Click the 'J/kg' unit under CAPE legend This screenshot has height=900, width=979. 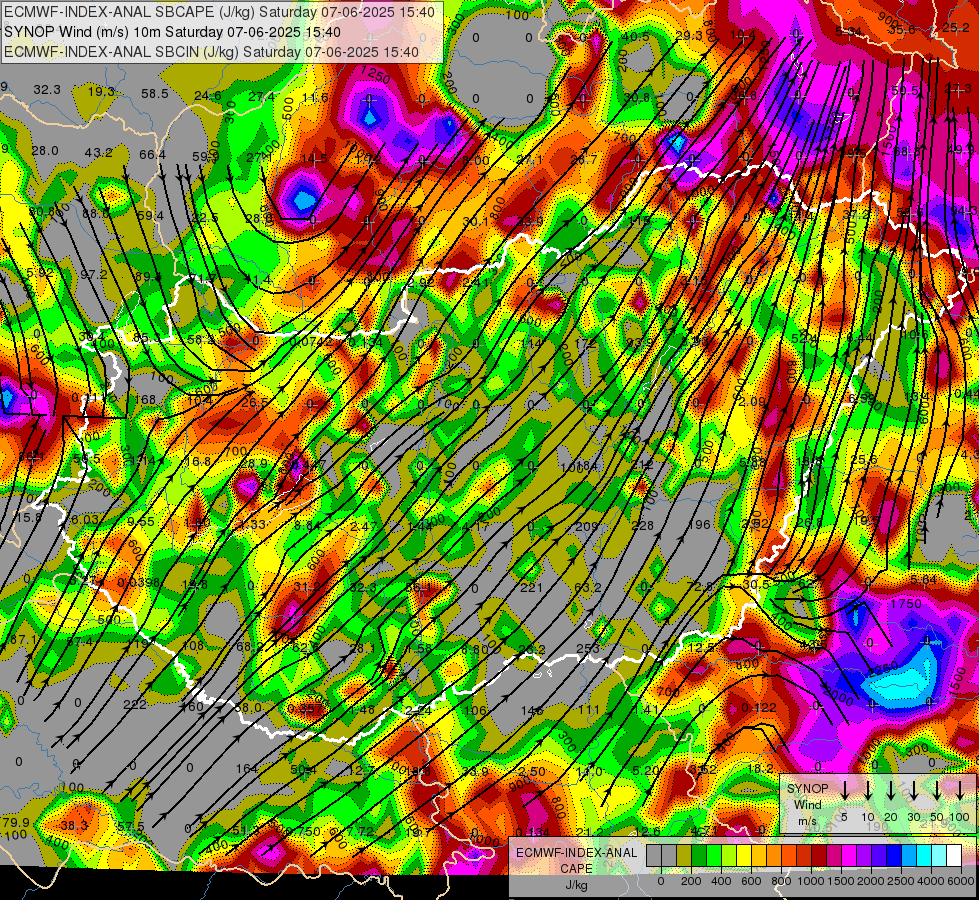coord(576,885)
